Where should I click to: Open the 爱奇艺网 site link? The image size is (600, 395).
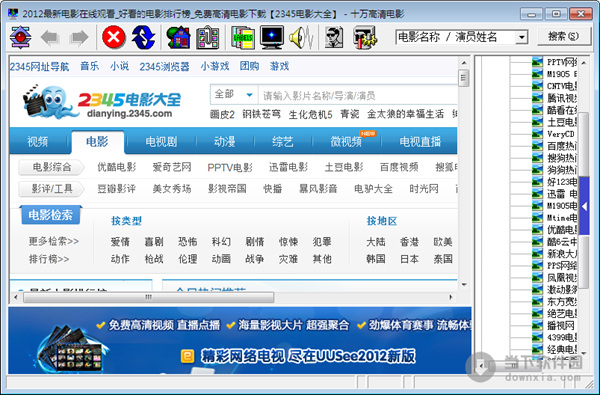pyautogui.click(x=172, y=167)
